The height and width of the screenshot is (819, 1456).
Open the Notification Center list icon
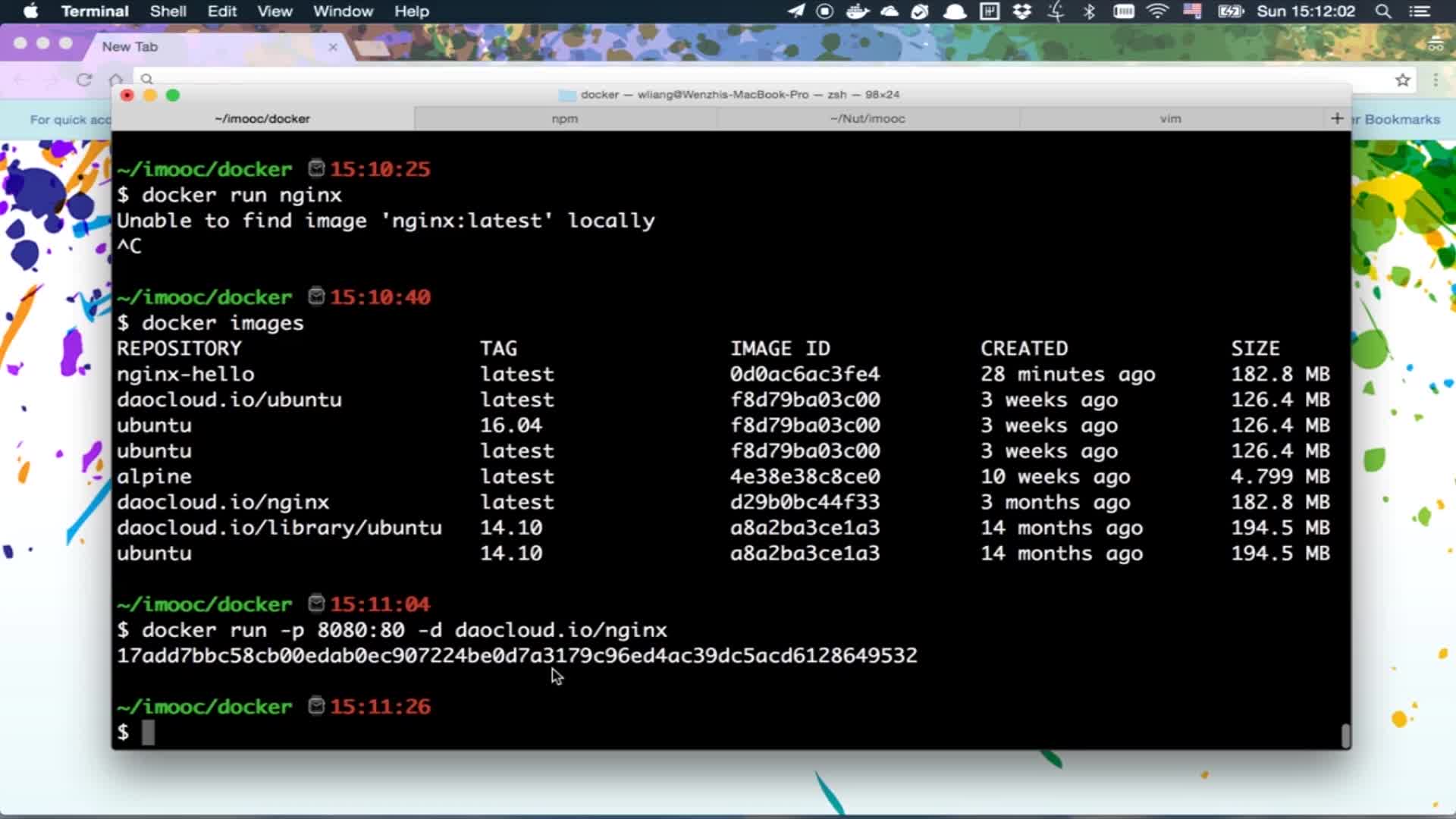(x=1419, y=11)
